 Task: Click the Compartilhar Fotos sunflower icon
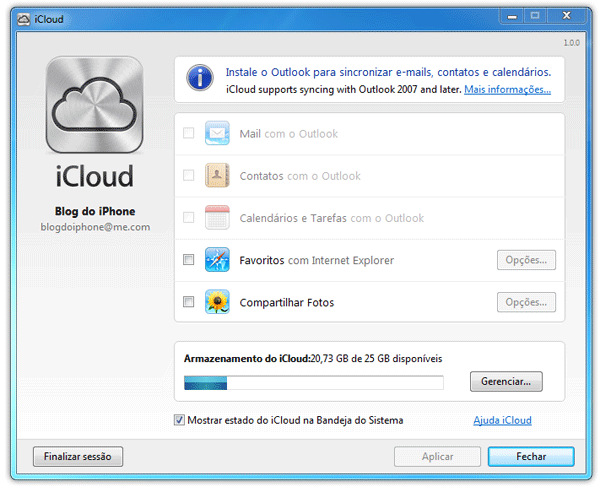[x=217, y=301]
